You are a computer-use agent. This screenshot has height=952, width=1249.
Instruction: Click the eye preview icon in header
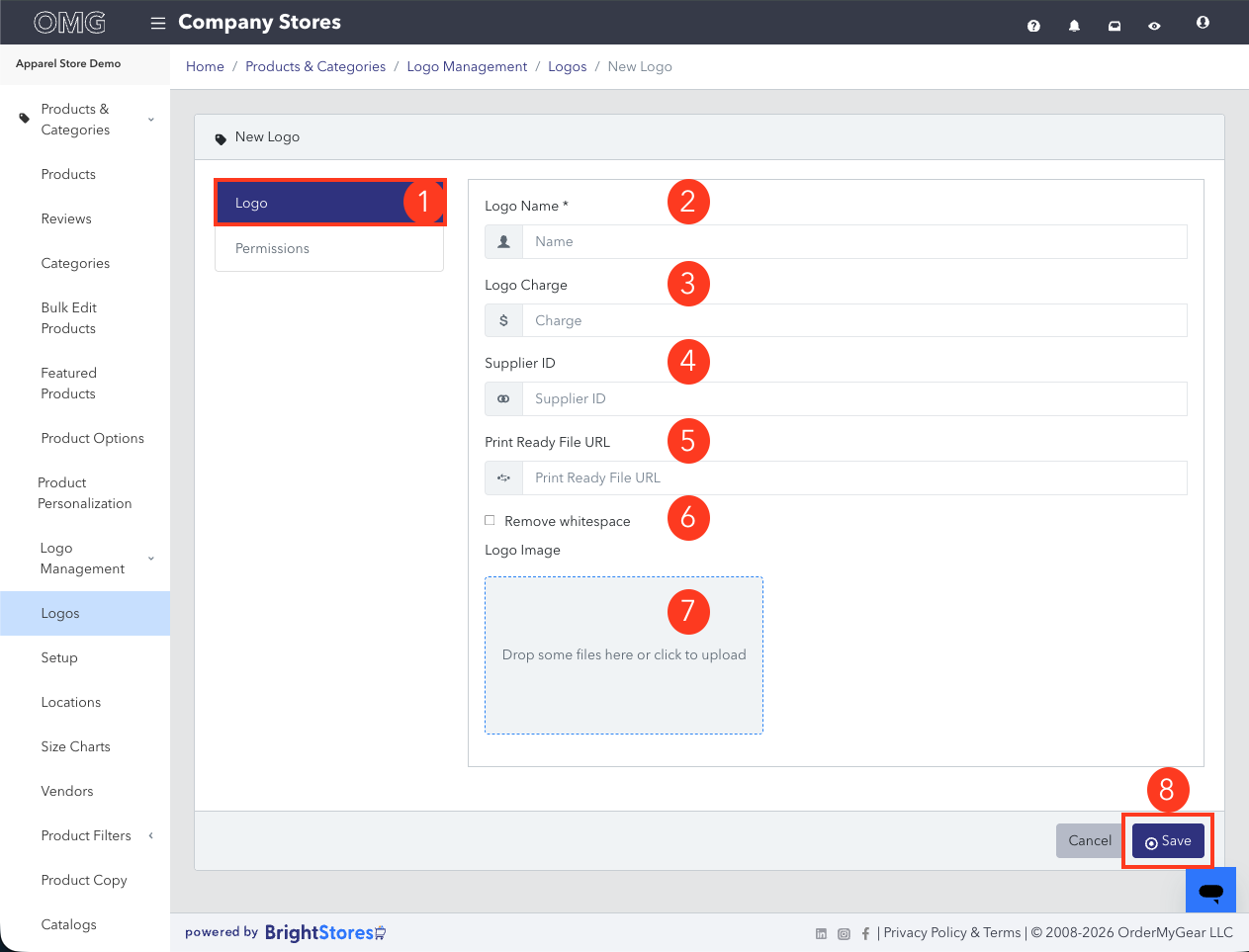click(x=1154, y=26)
